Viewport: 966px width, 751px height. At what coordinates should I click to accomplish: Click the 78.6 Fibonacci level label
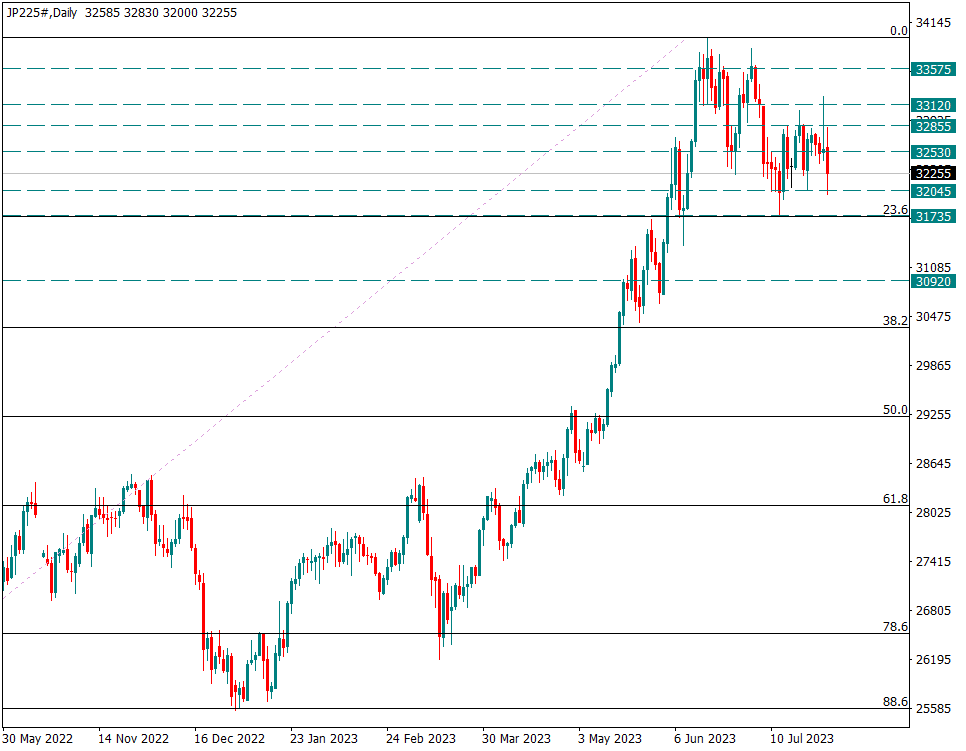point(895,627)
